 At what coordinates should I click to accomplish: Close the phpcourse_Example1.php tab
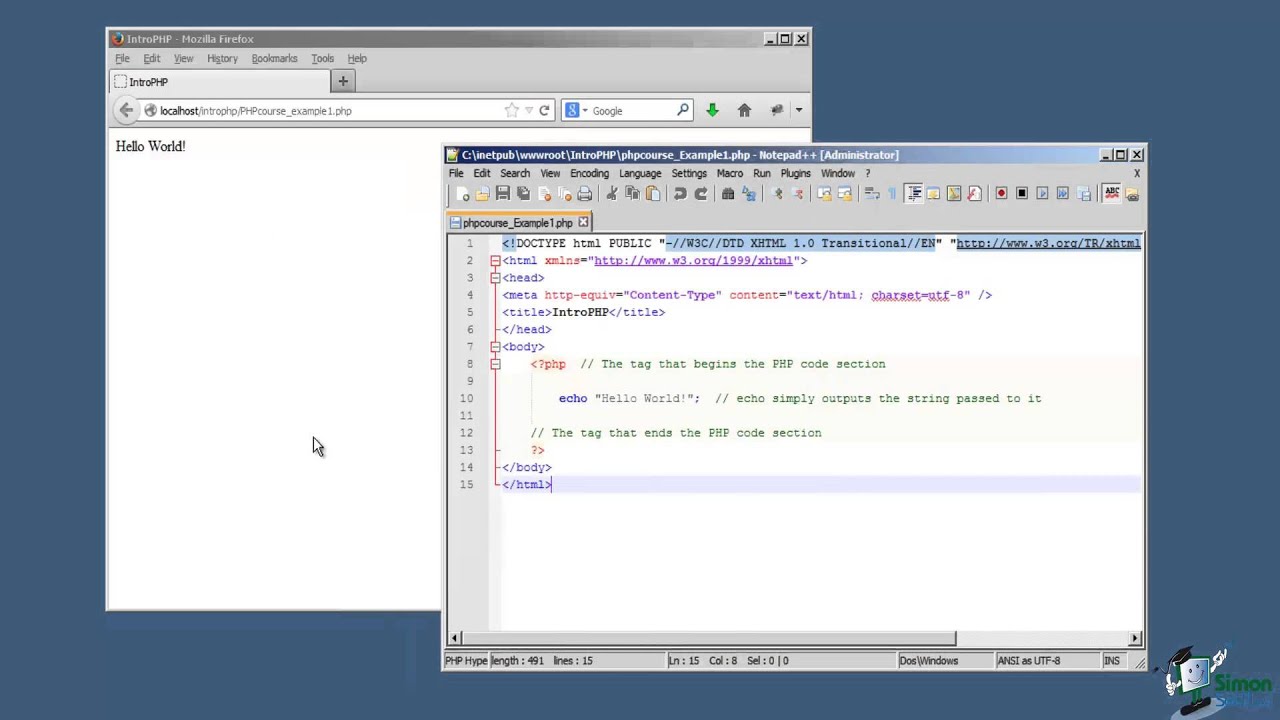[x=583, y=222]
